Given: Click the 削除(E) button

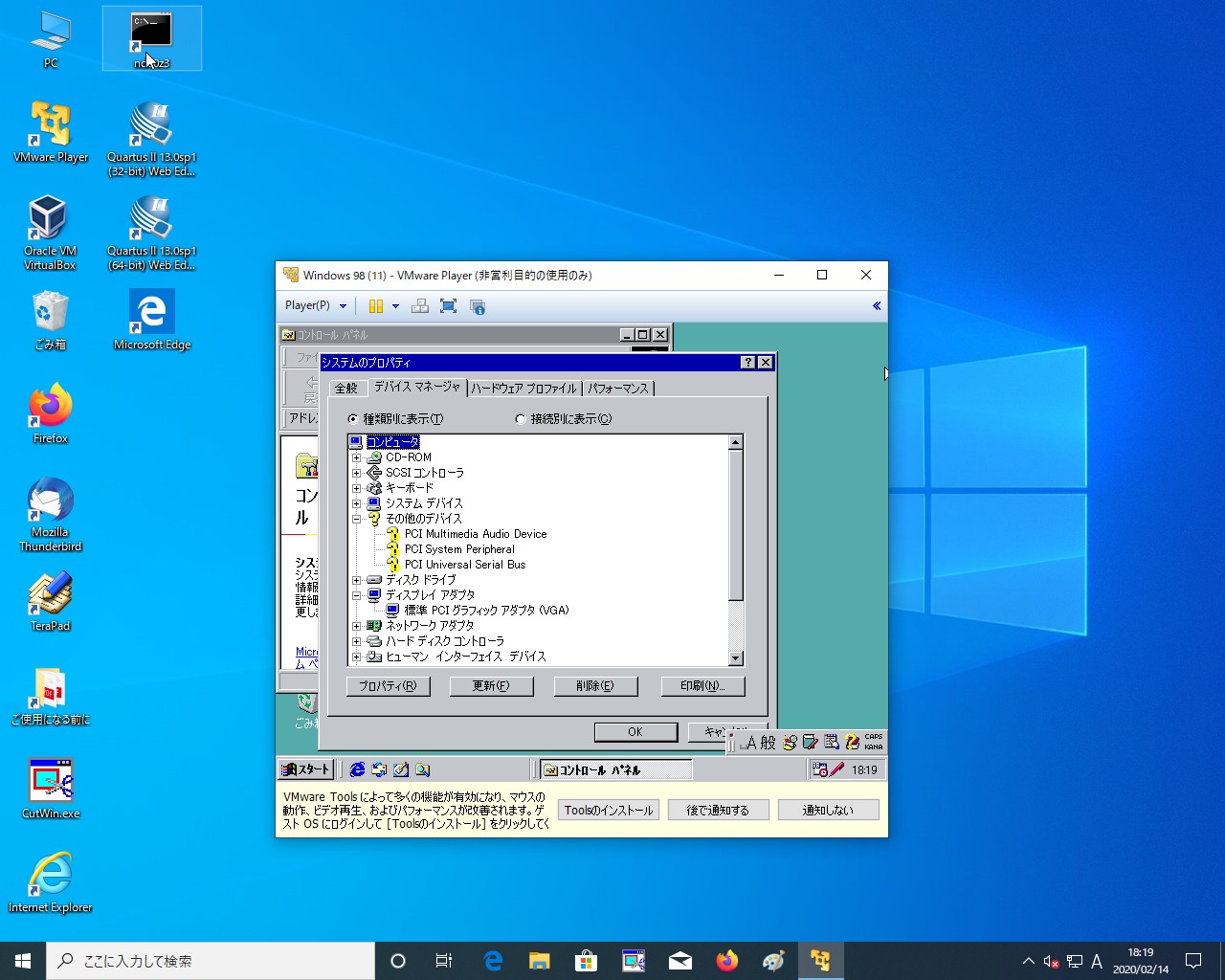Looking at the screenshot, I should tap(595, 686).
